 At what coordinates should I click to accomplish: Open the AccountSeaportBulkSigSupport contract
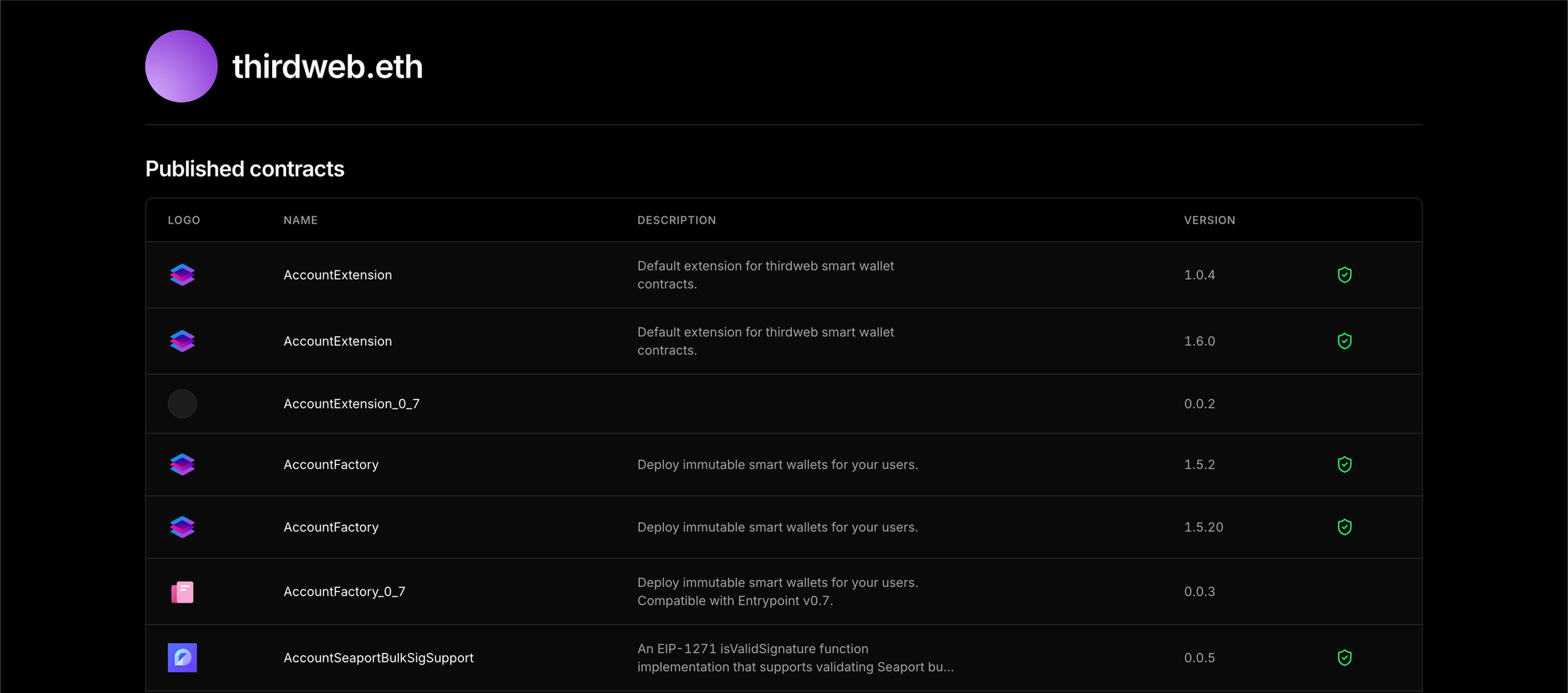(x=379, y=658)
